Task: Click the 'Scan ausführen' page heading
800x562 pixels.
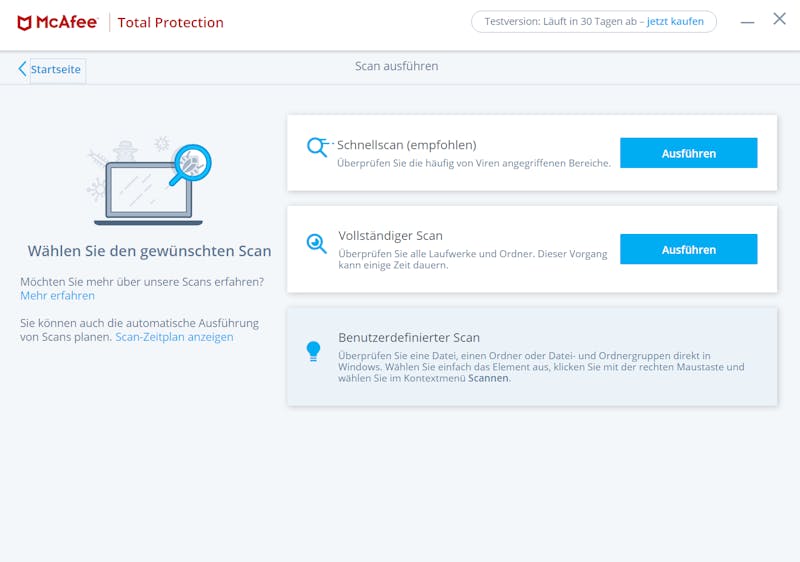Action: pos(396,66)
